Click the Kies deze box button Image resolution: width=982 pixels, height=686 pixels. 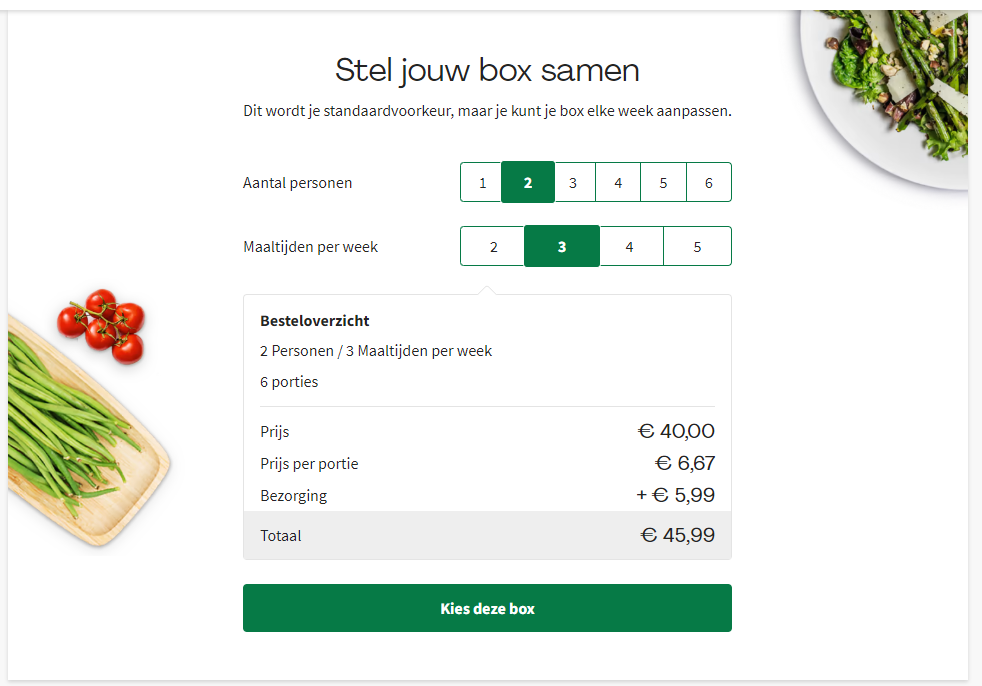coord(487,608)
